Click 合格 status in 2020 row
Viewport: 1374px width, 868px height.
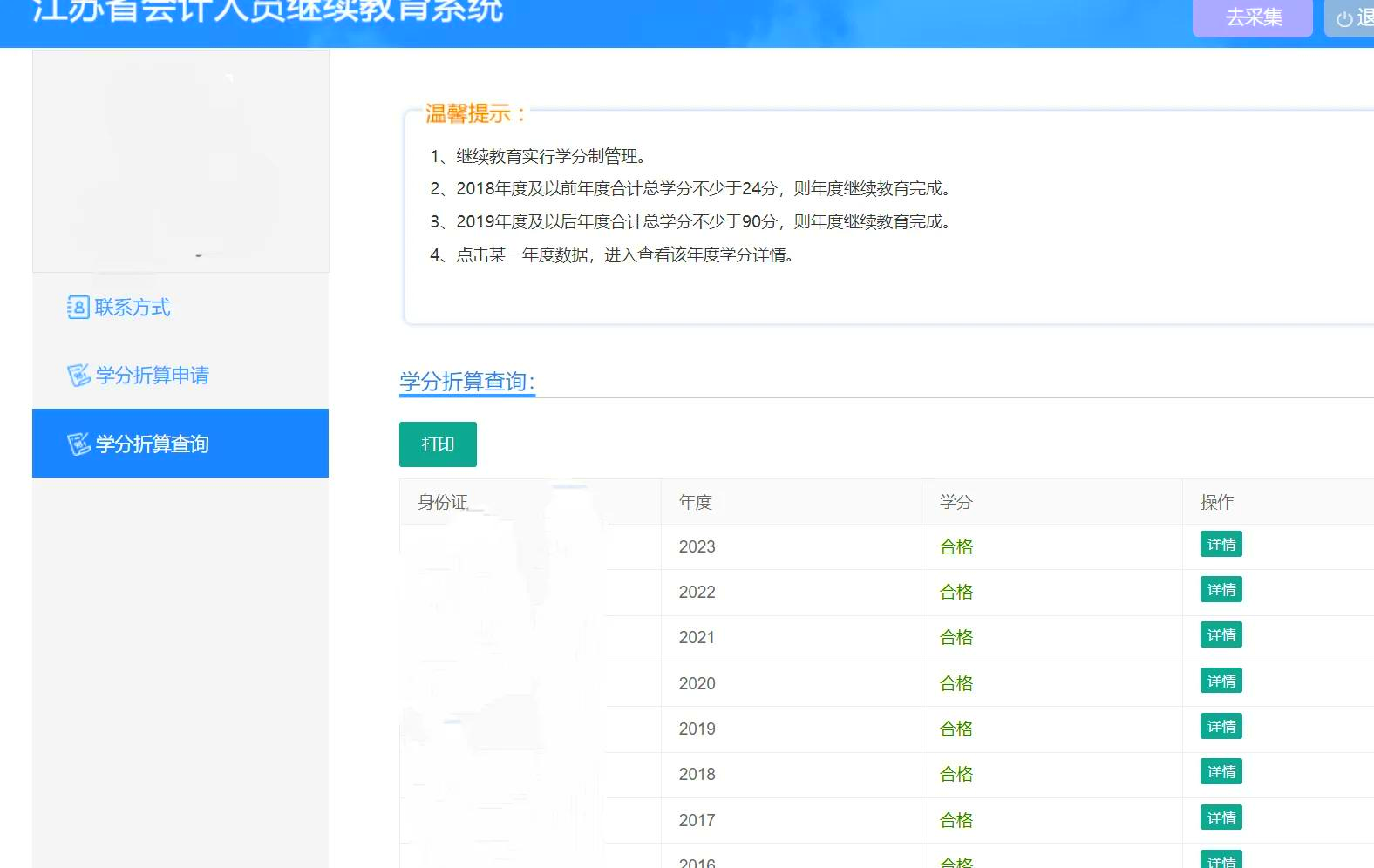tap(956, 684)
